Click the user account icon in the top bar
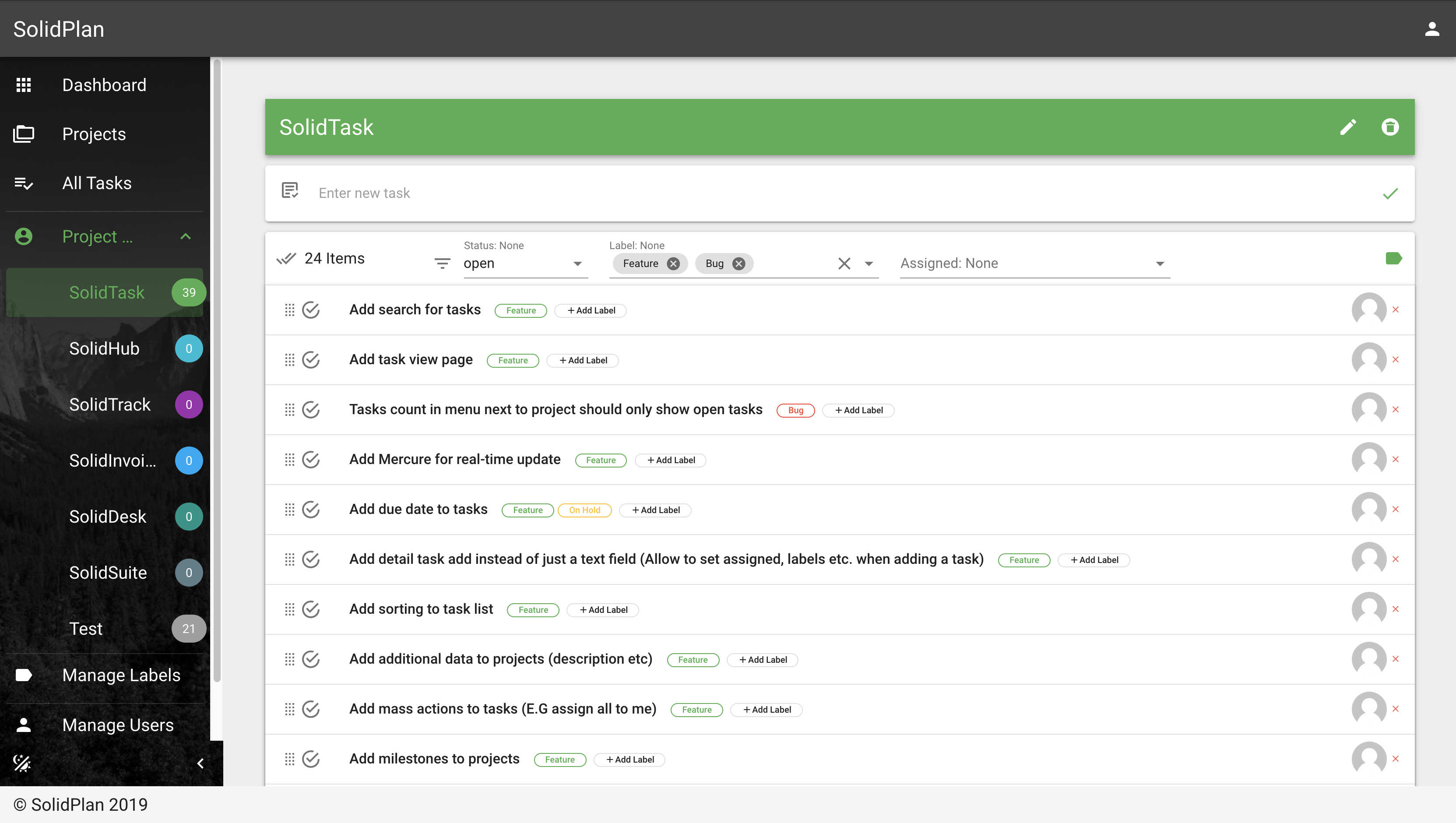Screen dimensions: 1456x823 coord(1431,29)
